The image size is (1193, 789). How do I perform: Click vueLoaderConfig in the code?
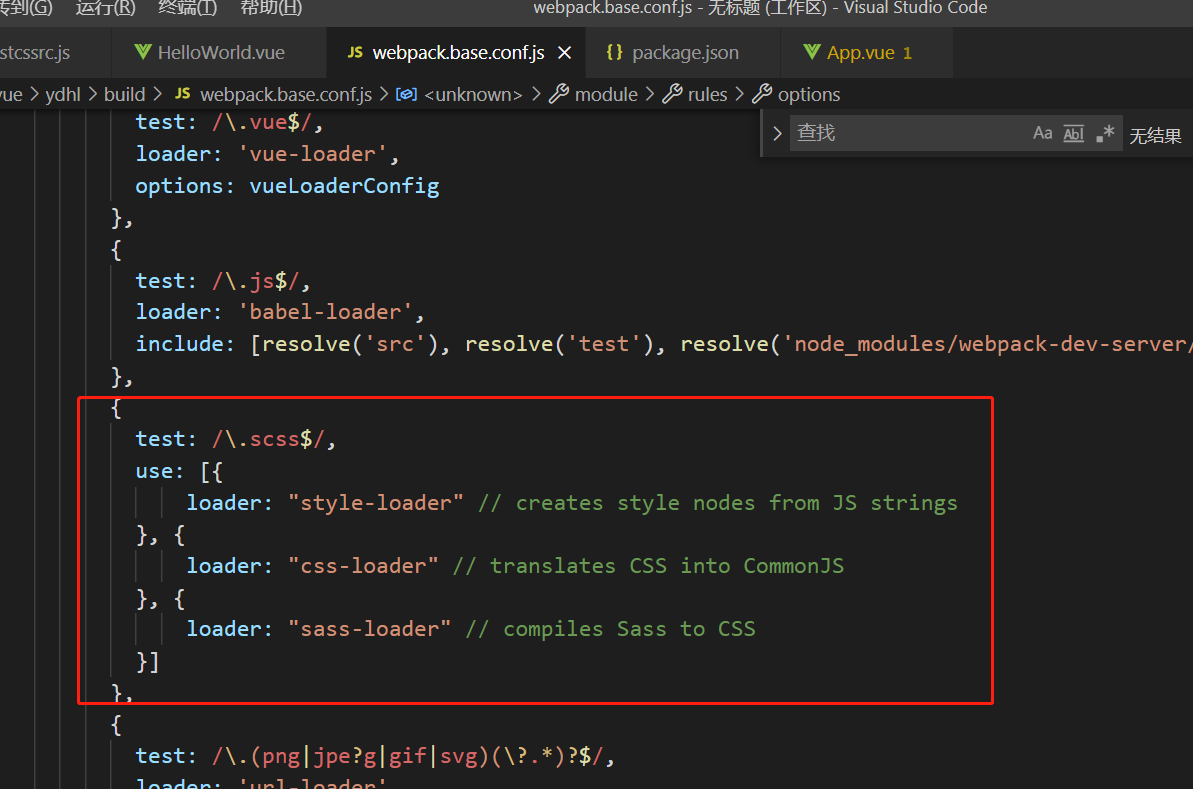tap(344, 186)
